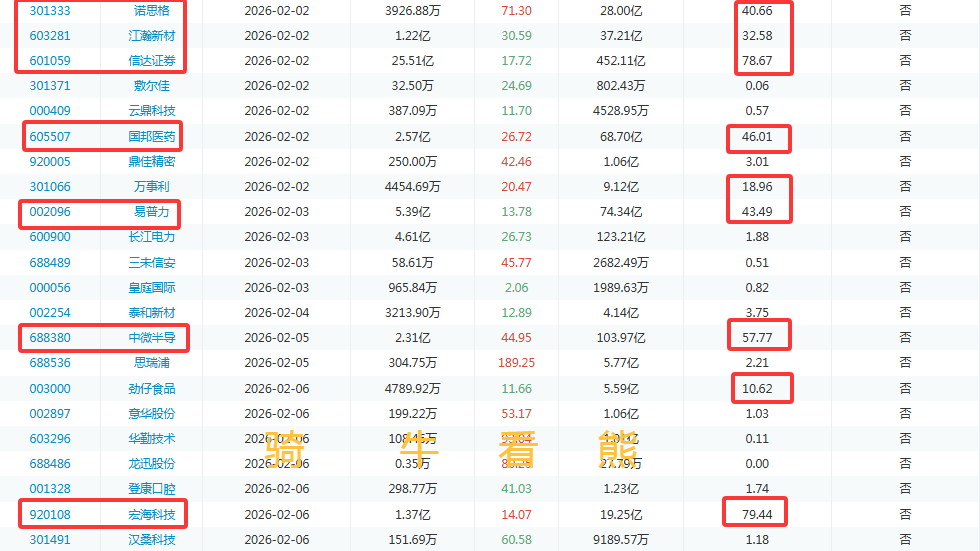Open stock code 301333 link

click(50, 10)
